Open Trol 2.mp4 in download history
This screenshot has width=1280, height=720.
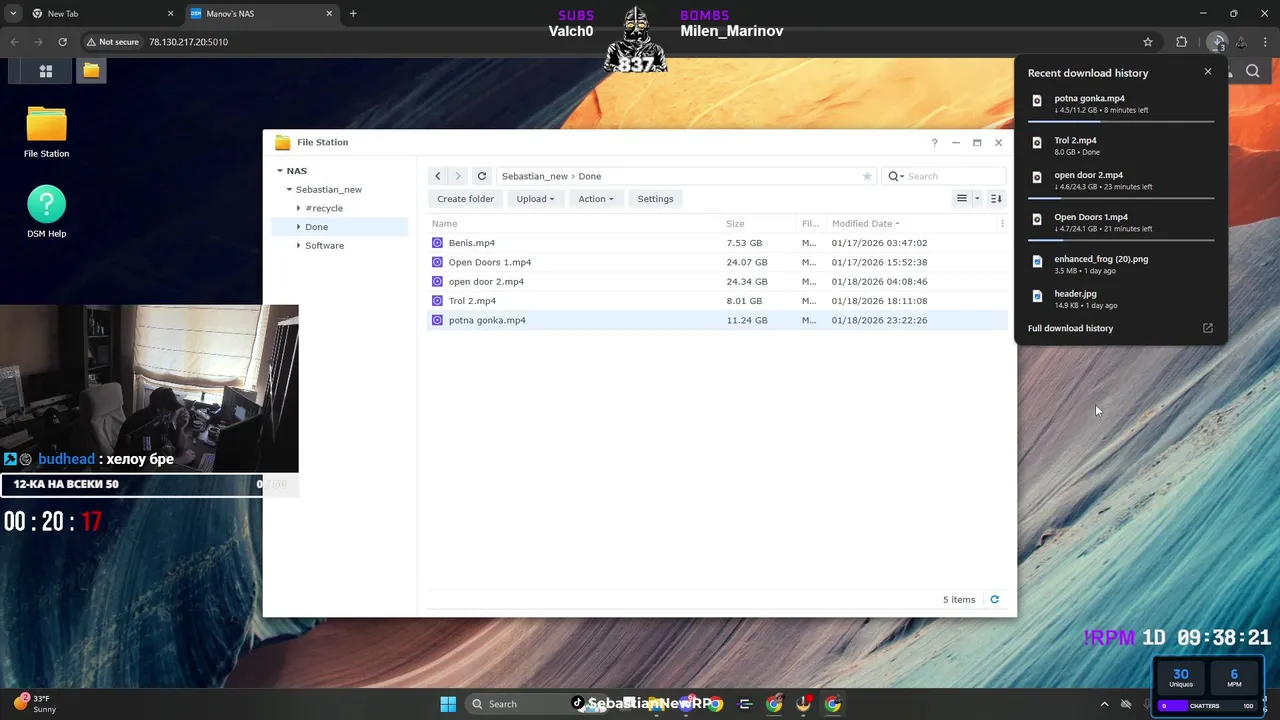click(1121, 146)
